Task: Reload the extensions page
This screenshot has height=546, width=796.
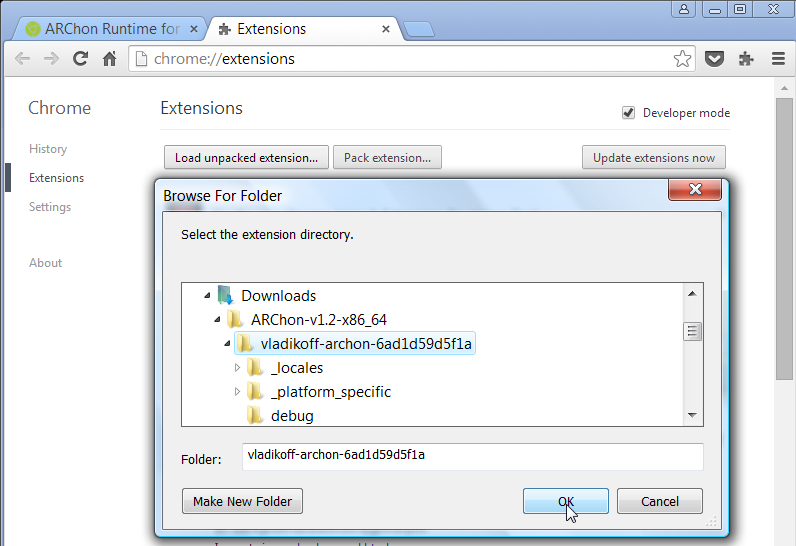Action: click(80, 59)
